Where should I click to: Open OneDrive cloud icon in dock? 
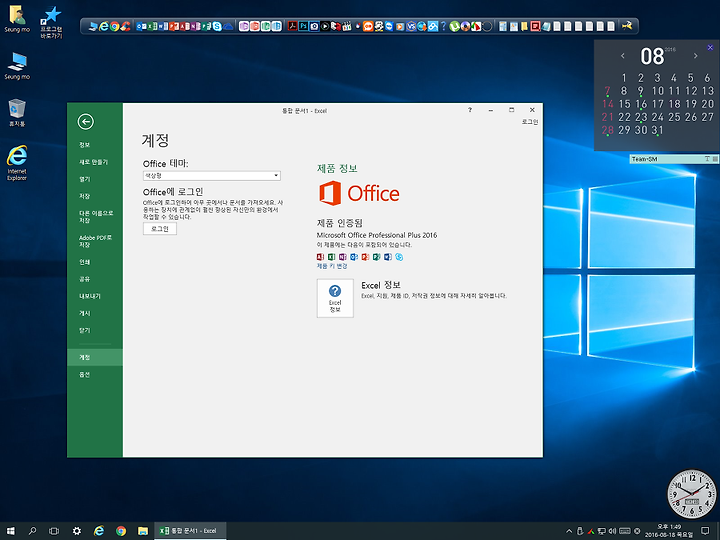[x=228, y=27]
